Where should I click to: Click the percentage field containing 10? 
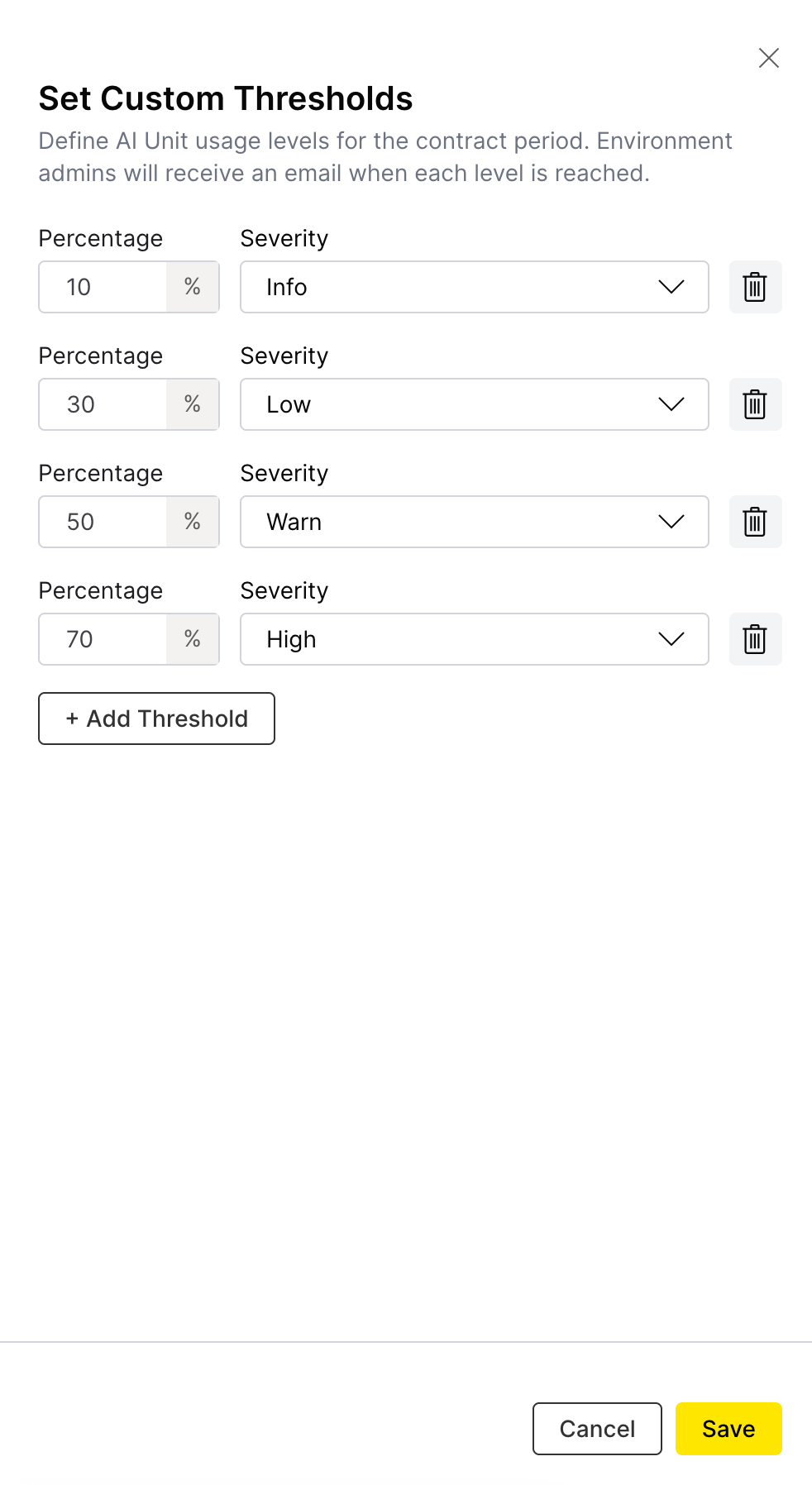pyautogui.click(x=103, y=287)
